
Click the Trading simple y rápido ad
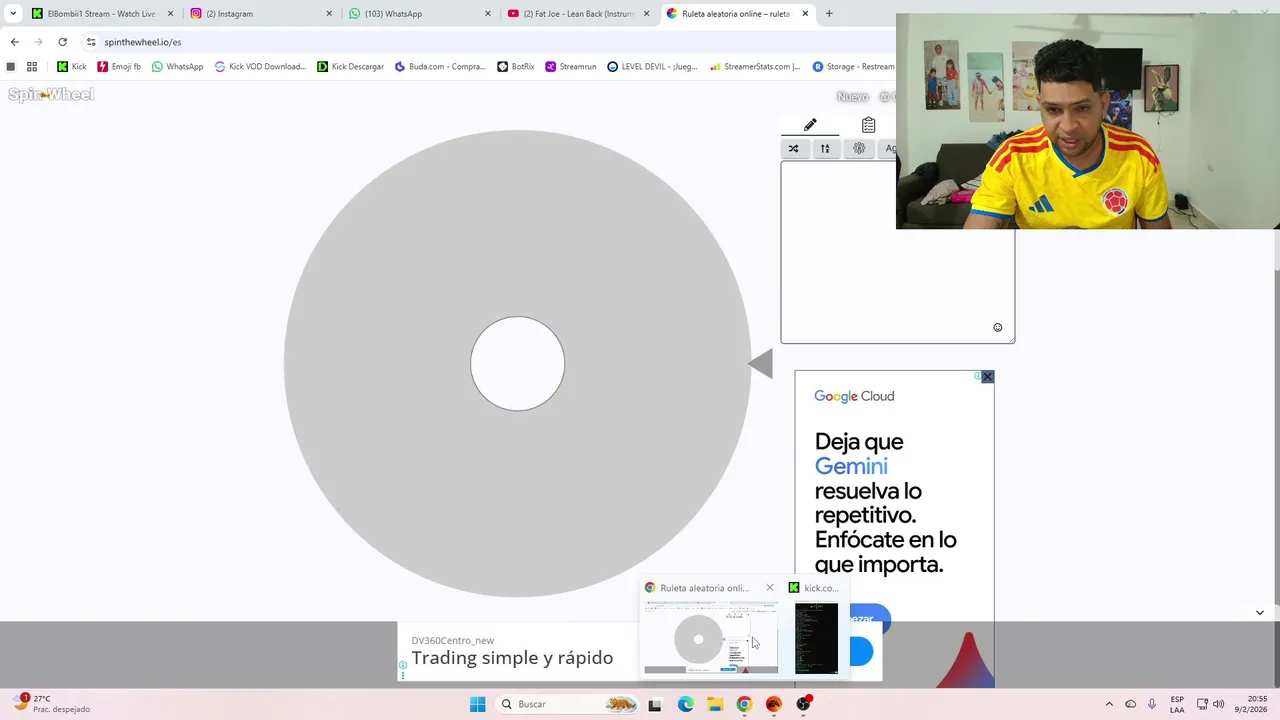(512, 657)
